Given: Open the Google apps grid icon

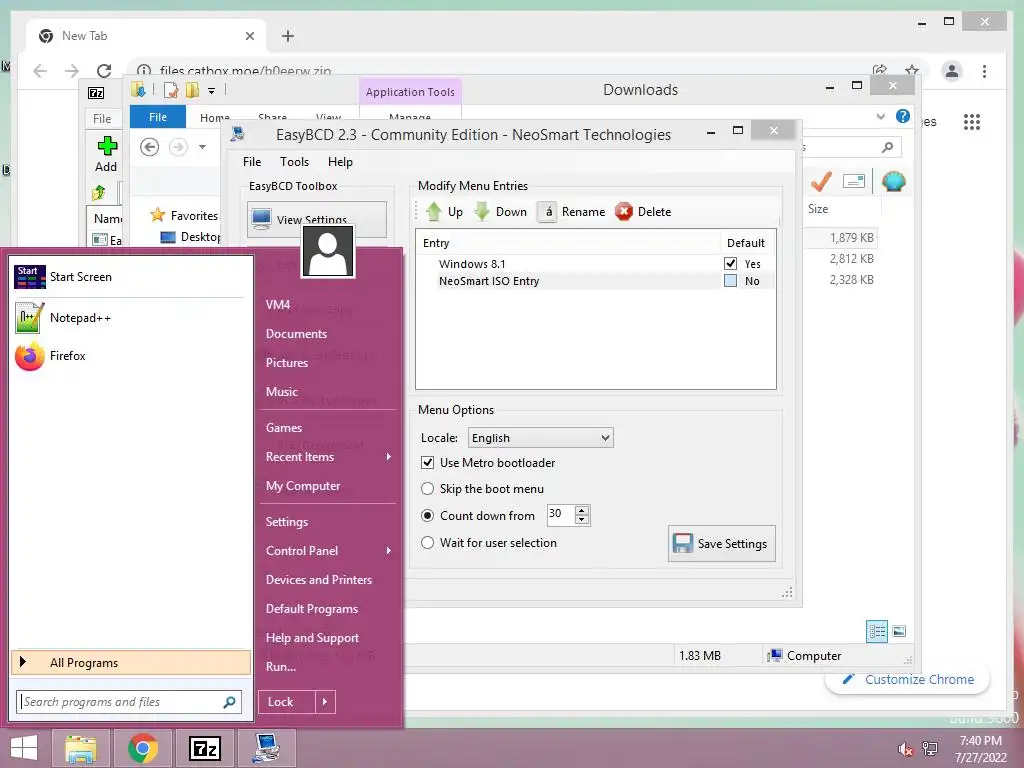Looking at the screenshot, I should [x=972, y=121].
